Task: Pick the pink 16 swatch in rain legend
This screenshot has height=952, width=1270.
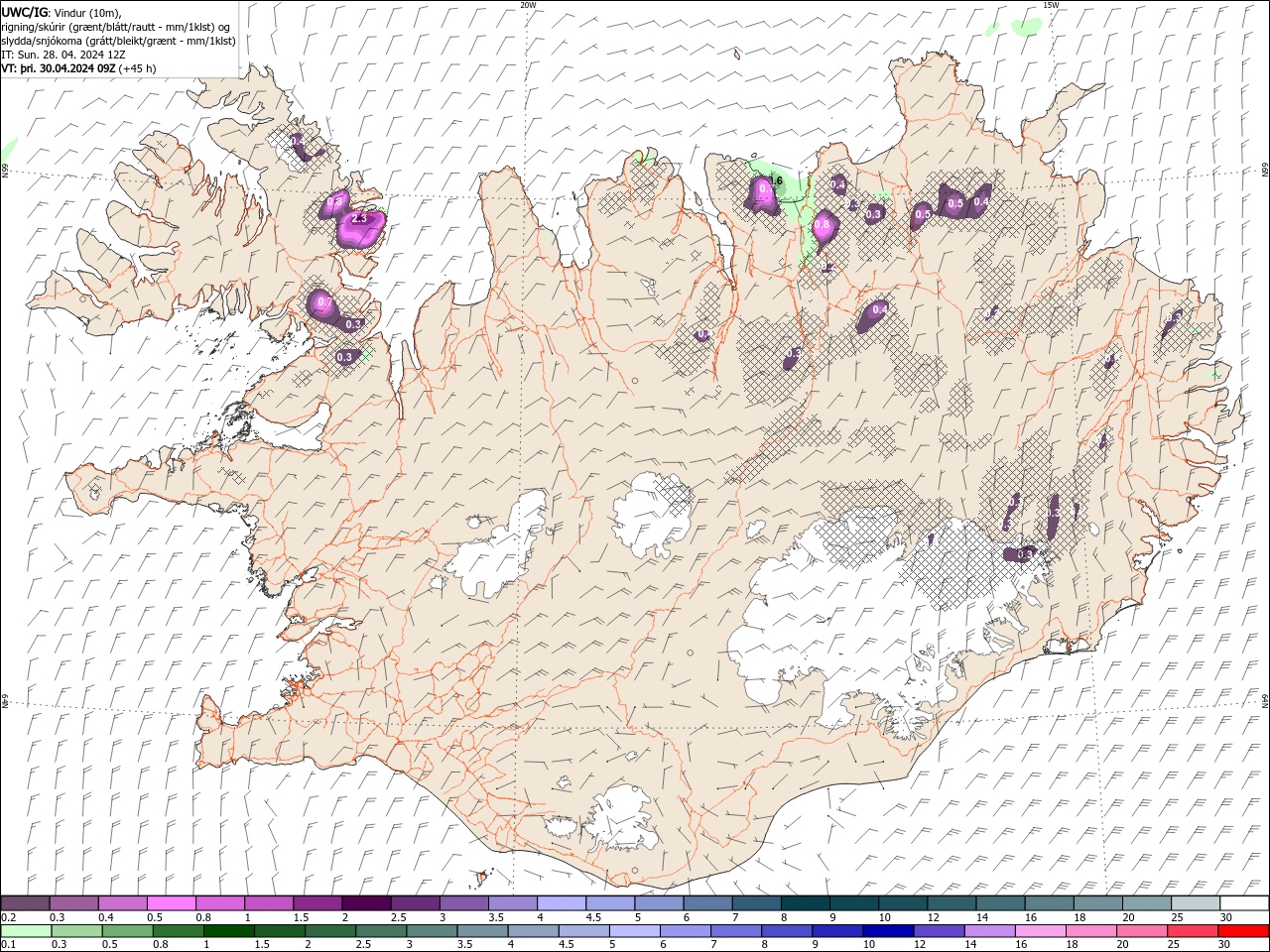Action: (x=1039, y=930)
